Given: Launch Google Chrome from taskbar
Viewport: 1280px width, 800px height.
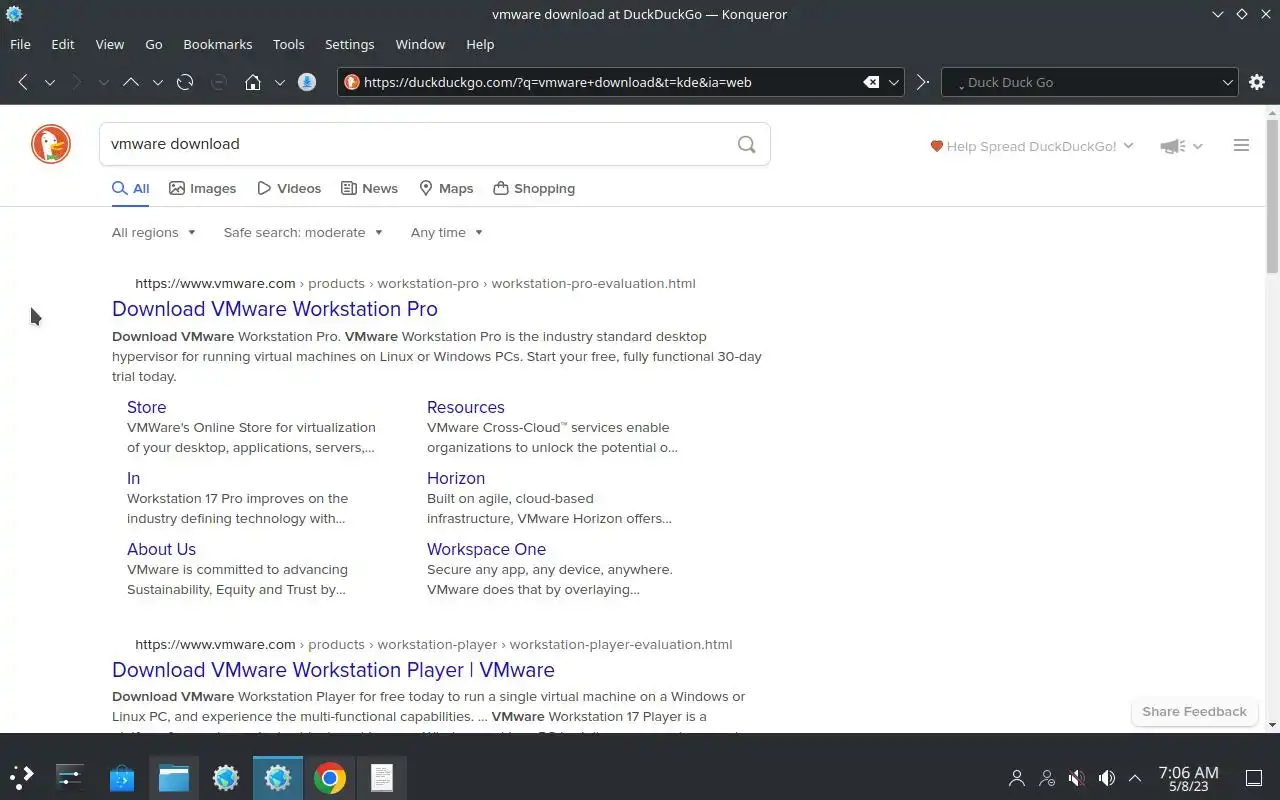Looking at the screenshot, I should [330, 777].
